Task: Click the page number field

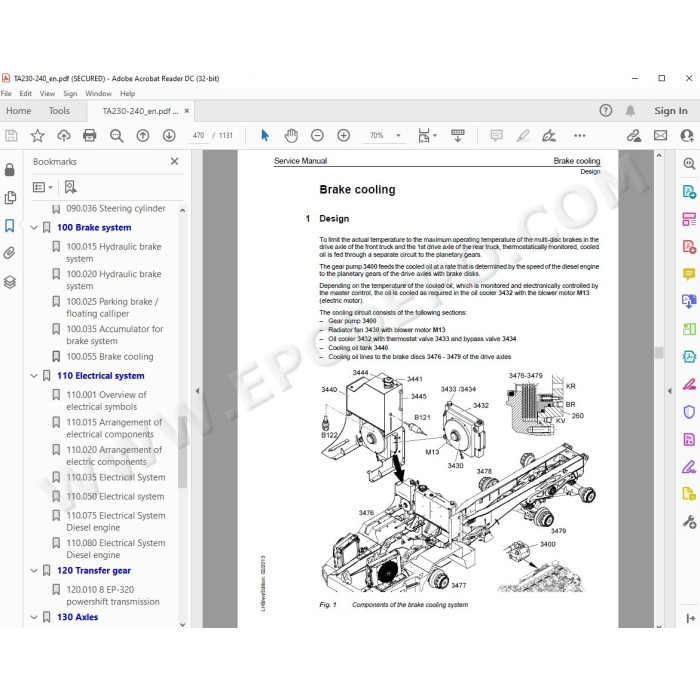Action: tap(198, 135)
